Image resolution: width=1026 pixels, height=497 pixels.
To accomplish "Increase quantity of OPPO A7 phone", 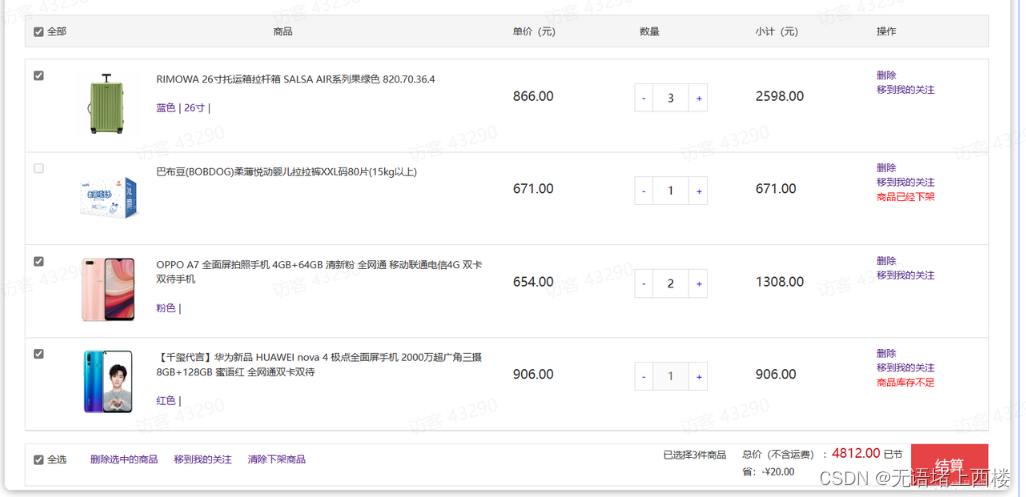I will point(698,284).
